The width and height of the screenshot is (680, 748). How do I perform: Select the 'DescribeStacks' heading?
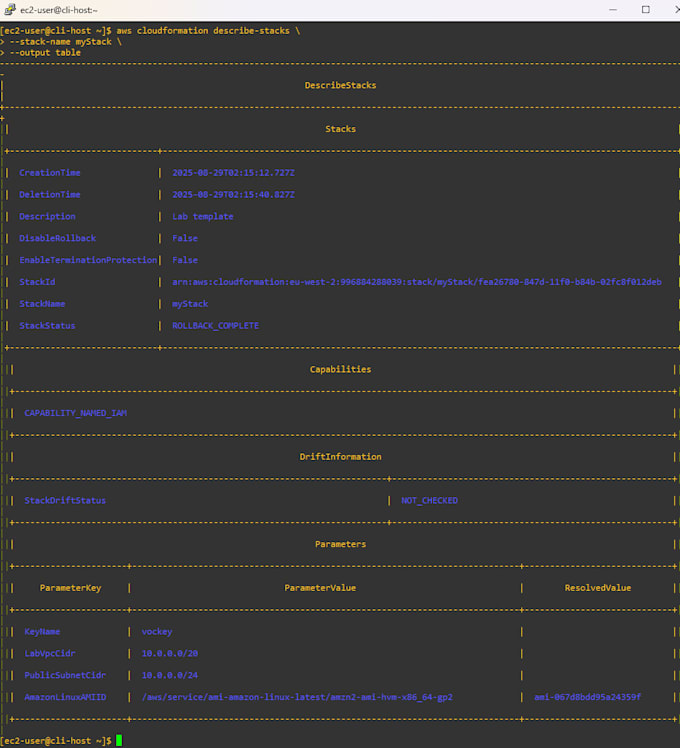340,85
